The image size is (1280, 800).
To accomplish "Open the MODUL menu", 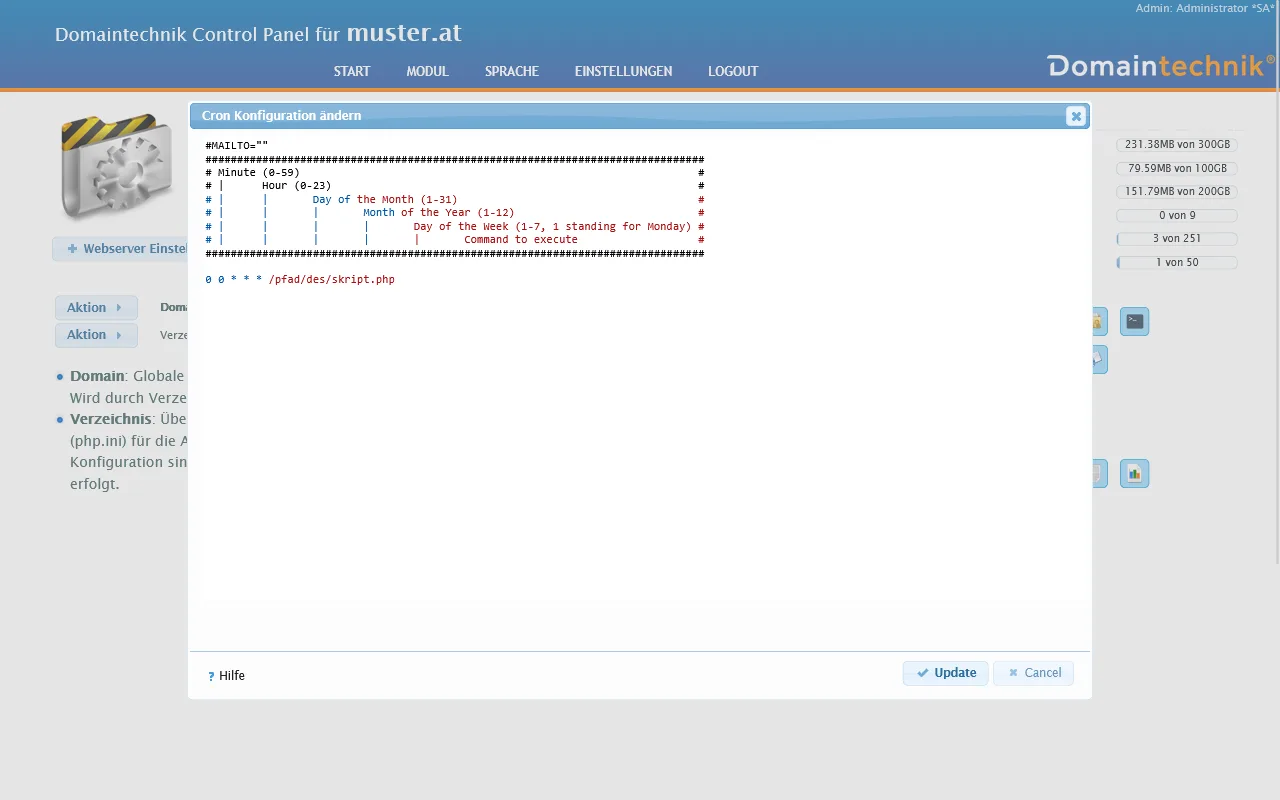I will 427,71.
